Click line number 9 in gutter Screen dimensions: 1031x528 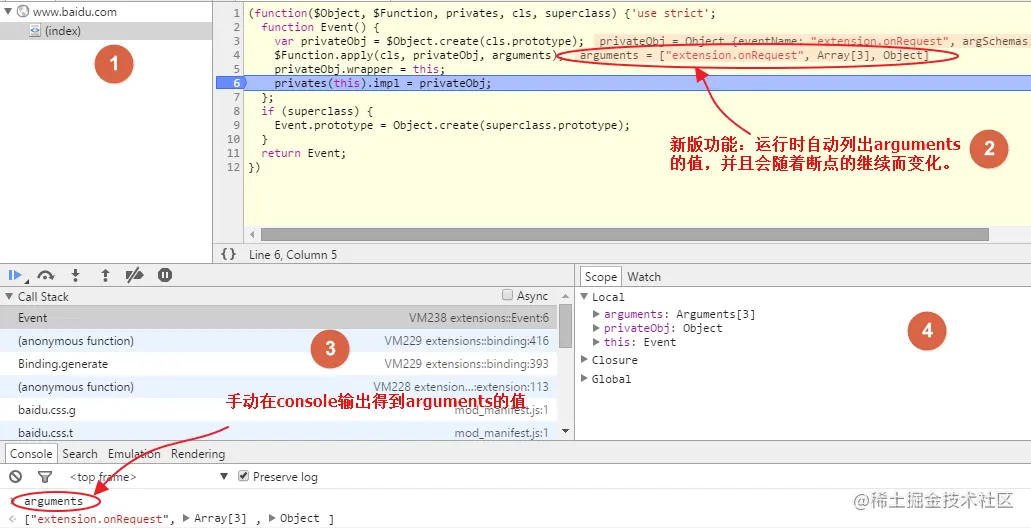tap(236, 125)
